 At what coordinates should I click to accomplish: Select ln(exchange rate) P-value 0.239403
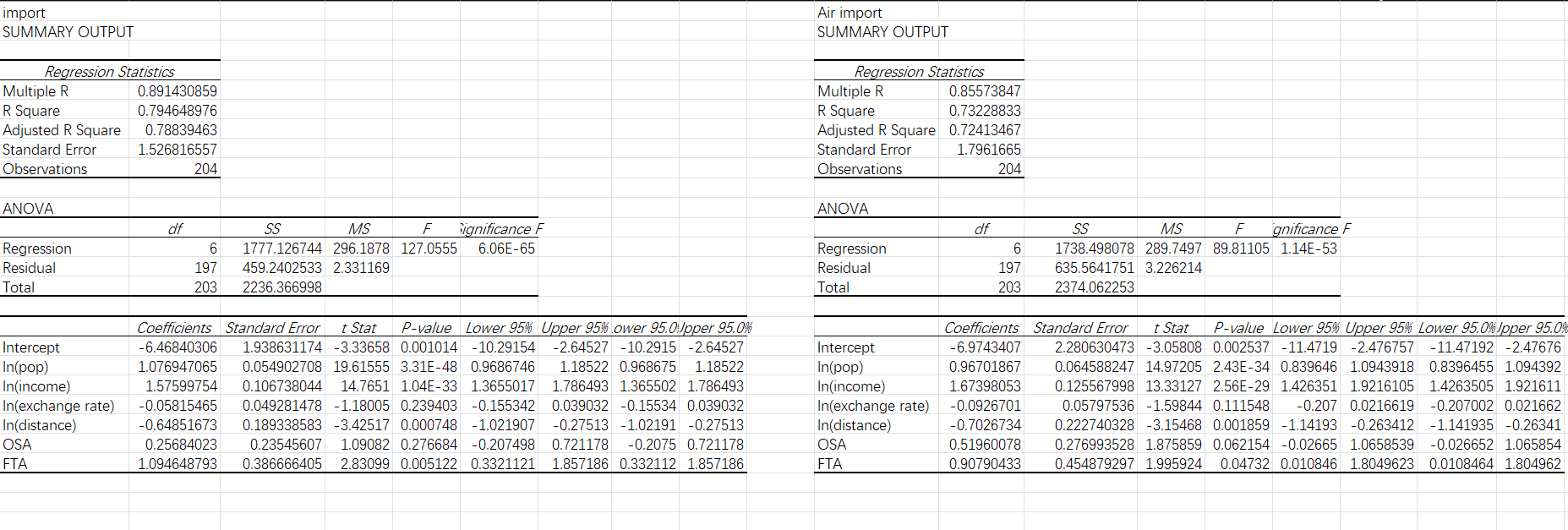click(429, 406)
